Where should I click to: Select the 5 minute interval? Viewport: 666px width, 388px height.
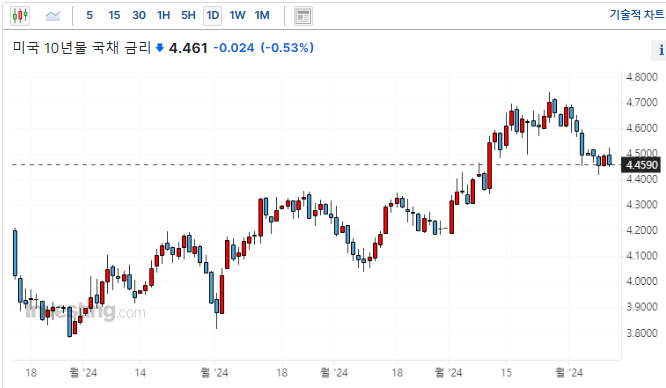(x=90, y=16)
